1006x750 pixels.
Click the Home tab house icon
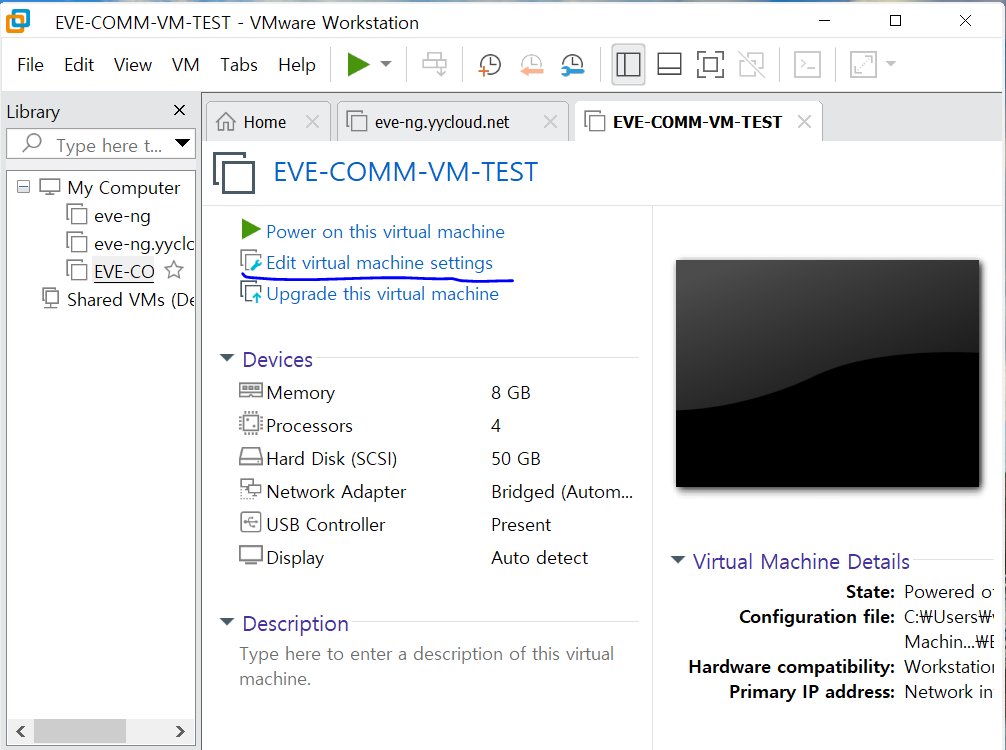click(226, 121)
